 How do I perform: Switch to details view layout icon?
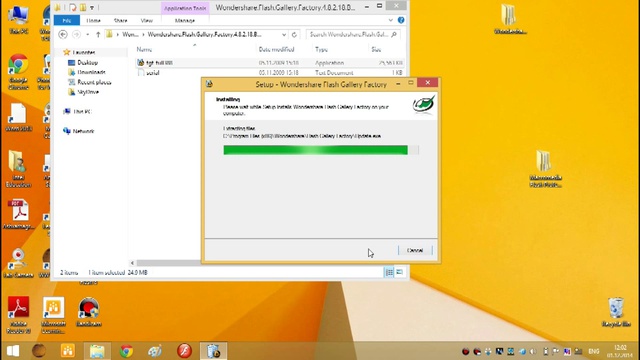pos(389,272)
